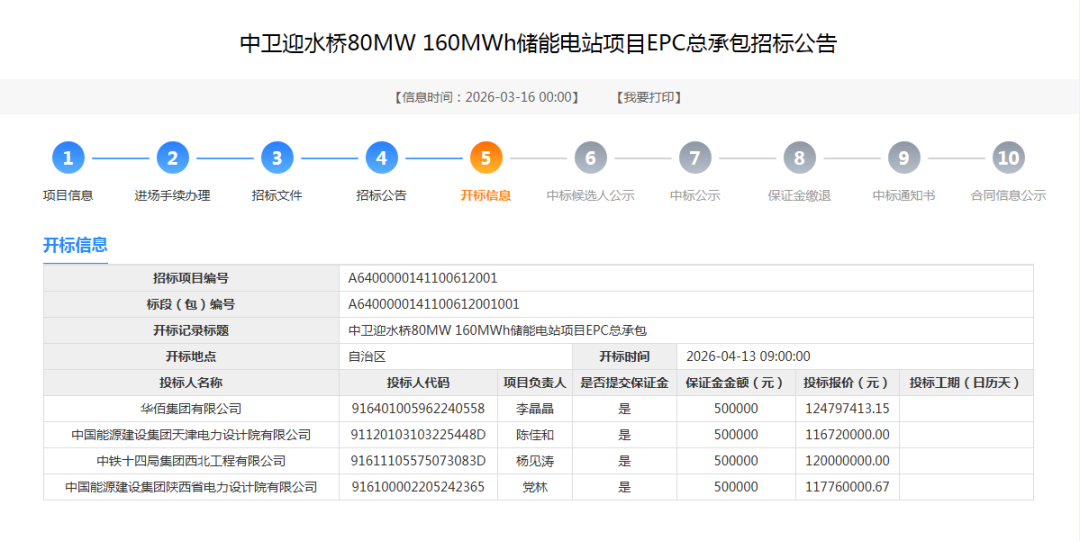Click step 1 circle for 项目信息

point(68,158)
